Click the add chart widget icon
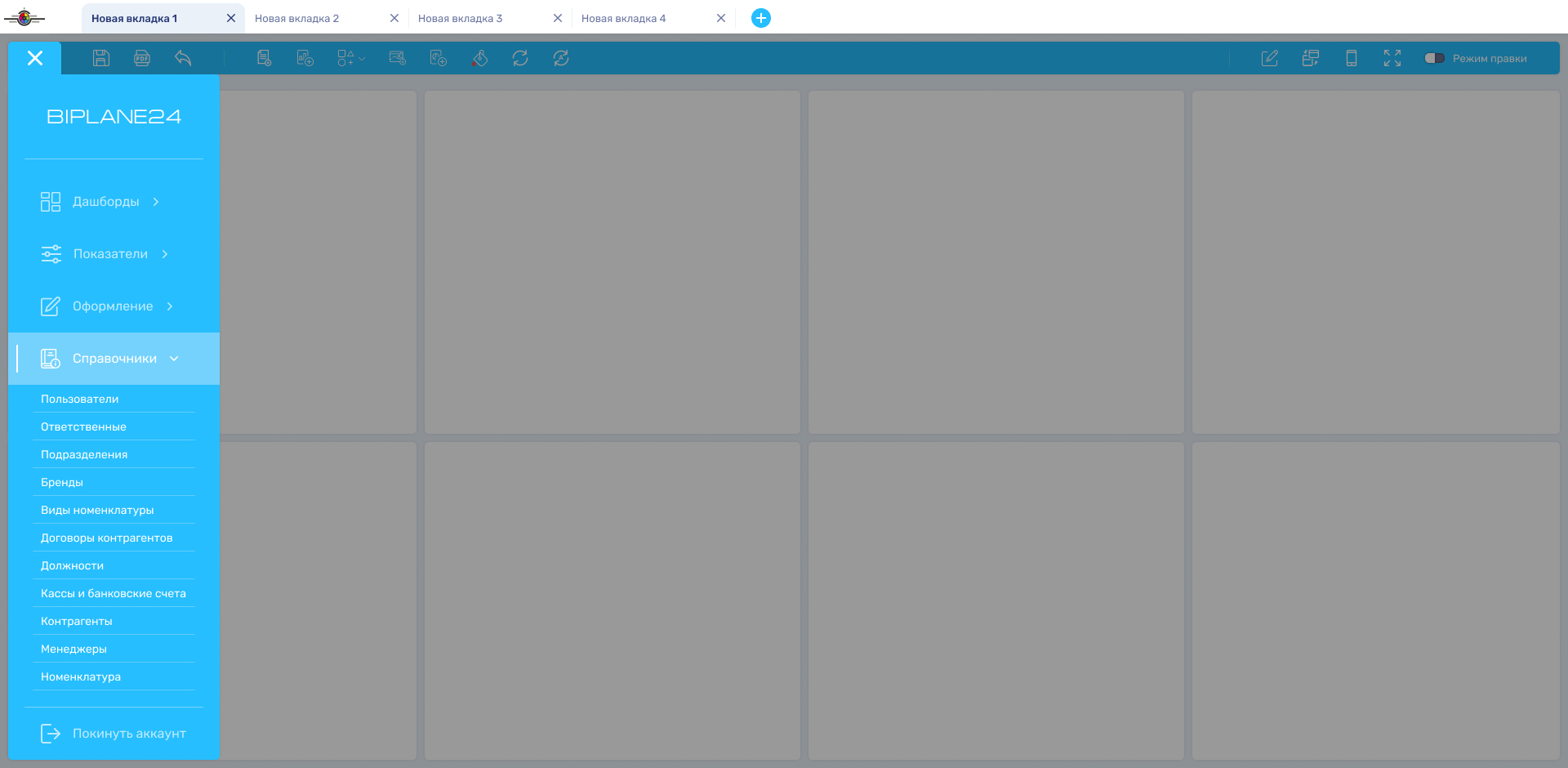The height and width of the screenshot is (768, 1568). (305, 58)
